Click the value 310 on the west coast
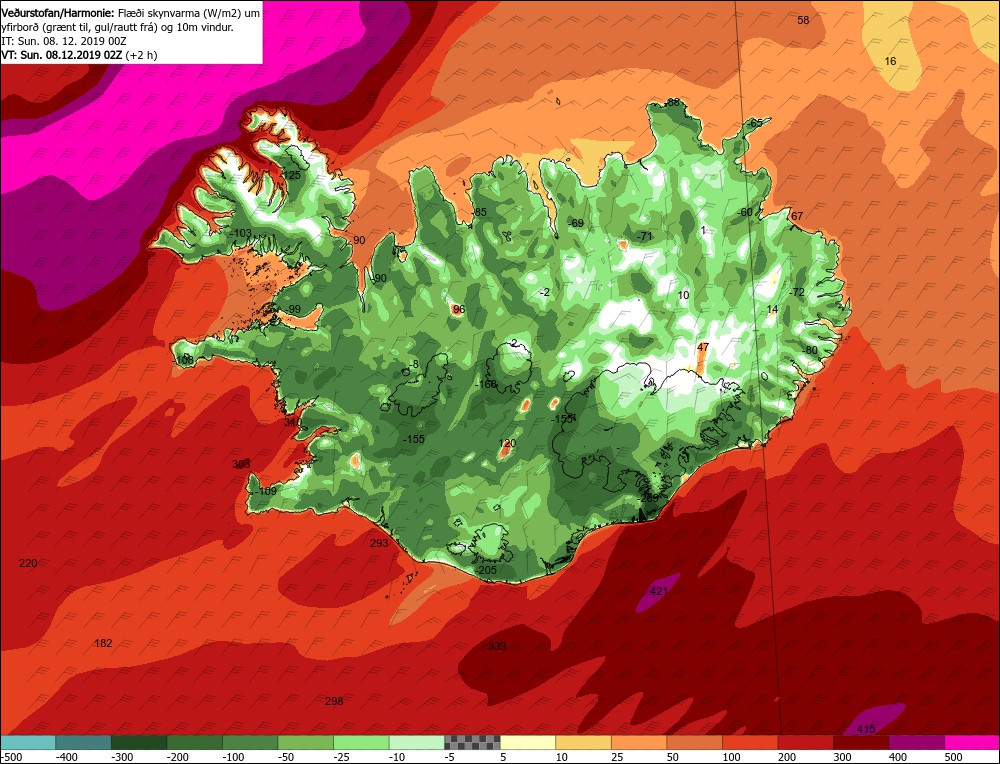Image resolution: width=1000 pixels, height=764 pixels. point(292,422)
